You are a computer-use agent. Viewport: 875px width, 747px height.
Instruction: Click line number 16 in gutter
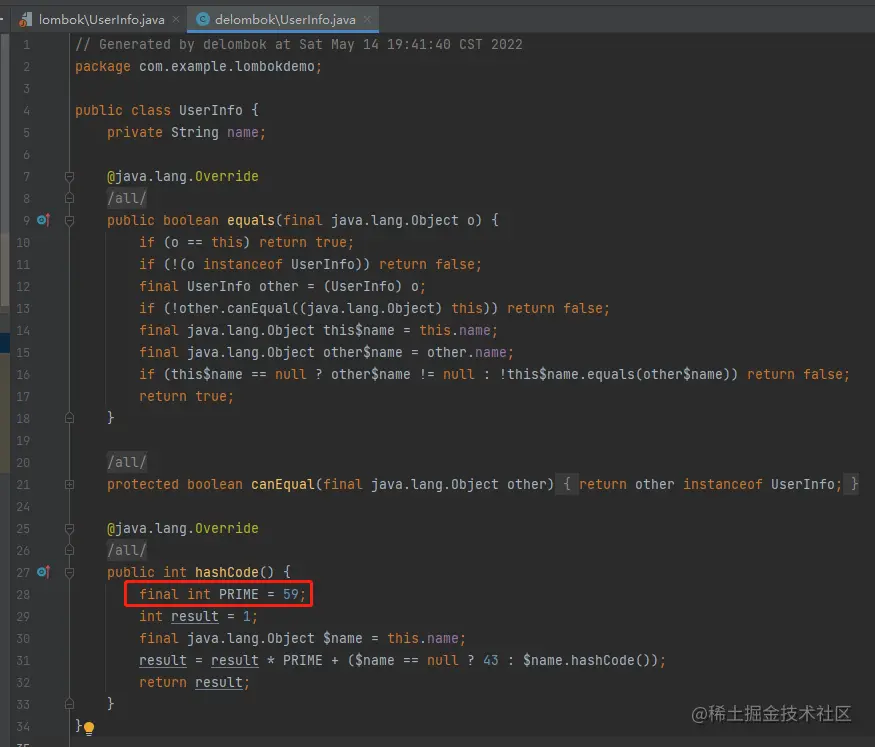(x=23, y=375)
